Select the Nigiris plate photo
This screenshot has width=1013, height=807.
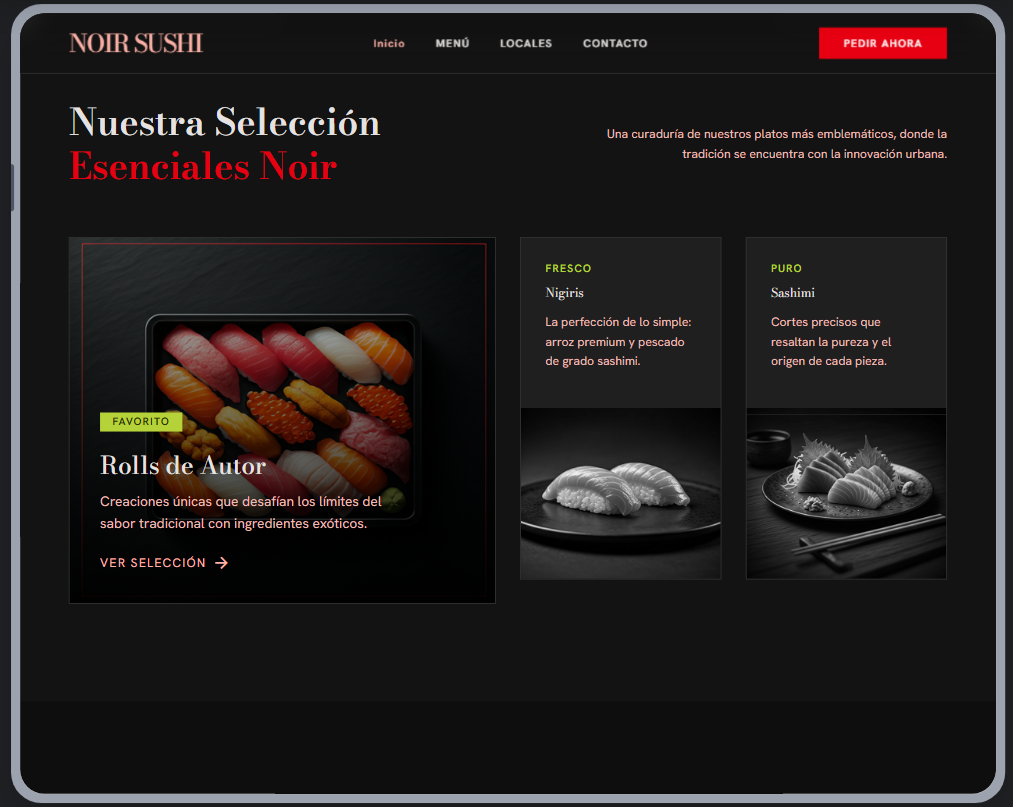point(620,493)
